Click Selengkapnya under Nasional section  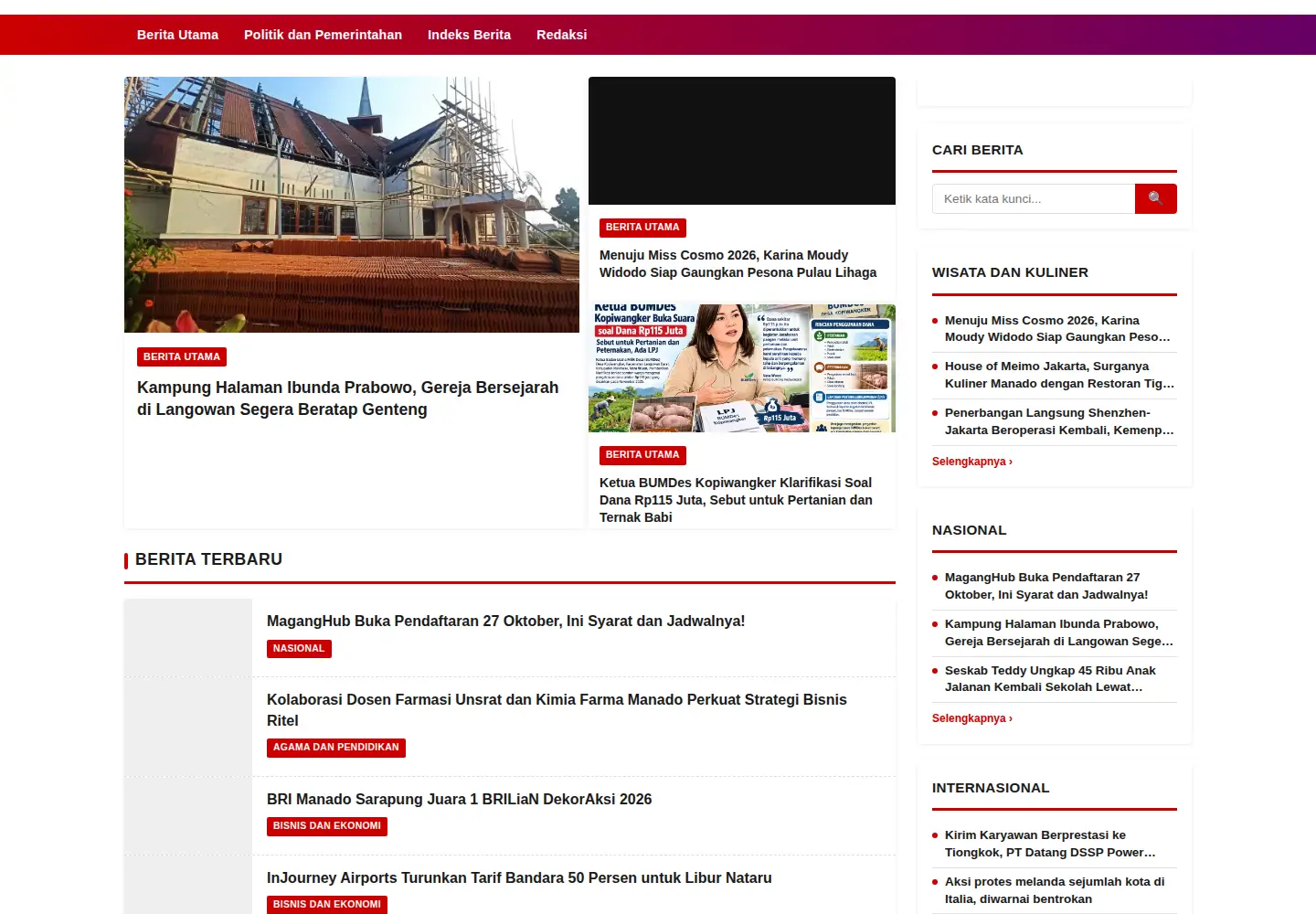[x=972, y=718]
